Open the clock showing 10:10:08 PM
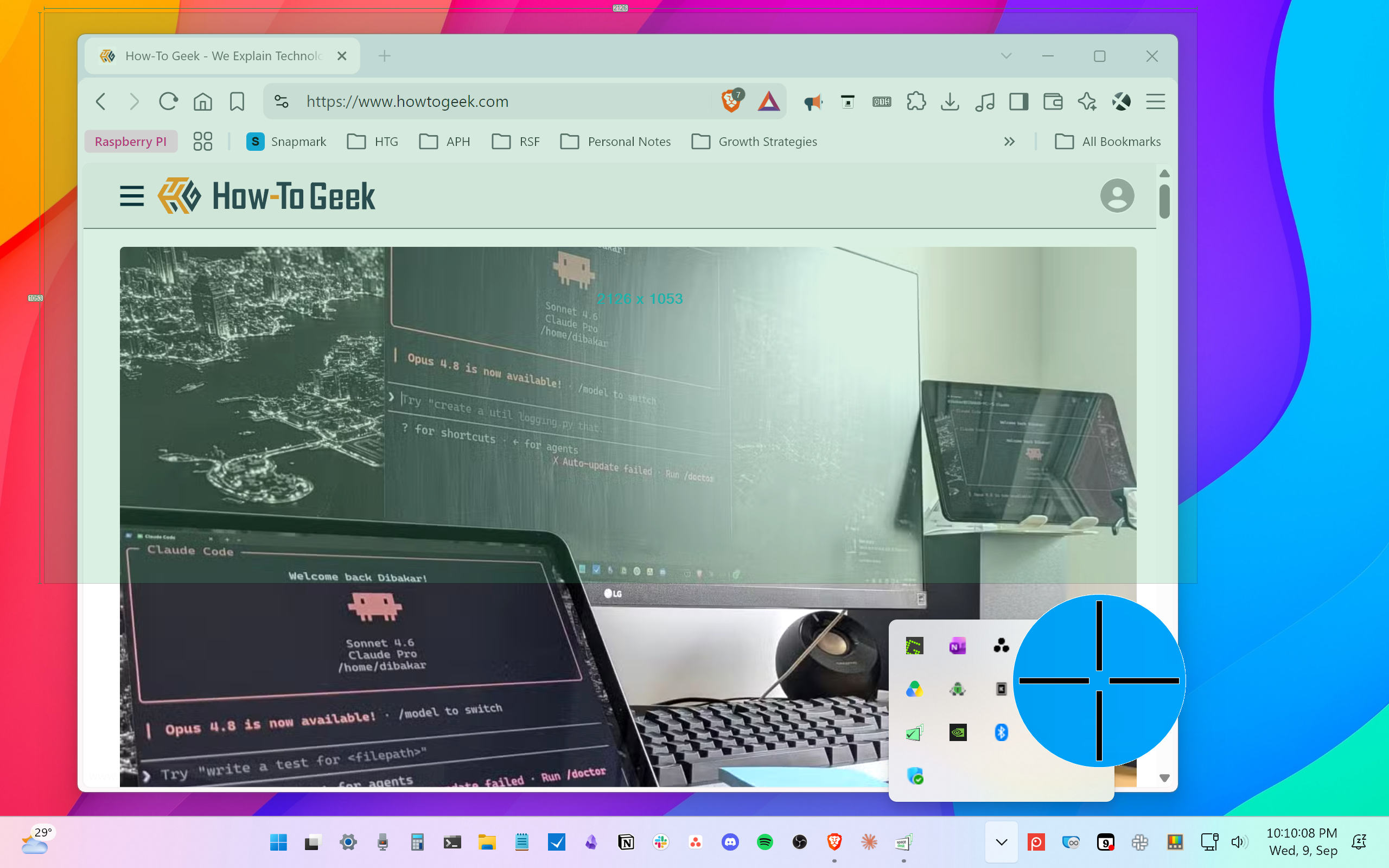Screen dimensions: 1389x868 pos(1302,841)
